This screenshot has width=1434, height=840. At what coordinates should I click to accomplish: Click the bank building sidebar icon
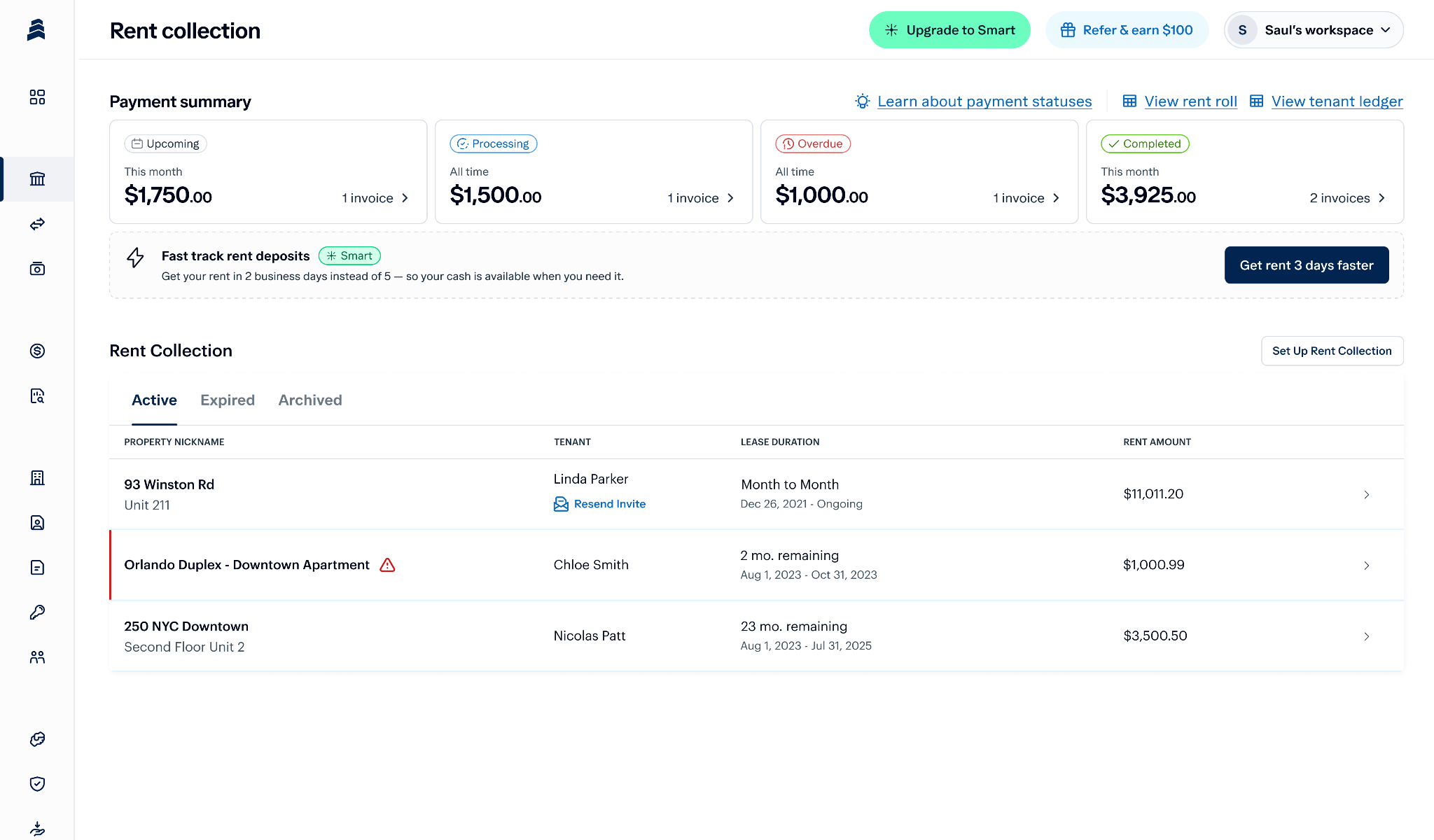(x=37, y=179)
